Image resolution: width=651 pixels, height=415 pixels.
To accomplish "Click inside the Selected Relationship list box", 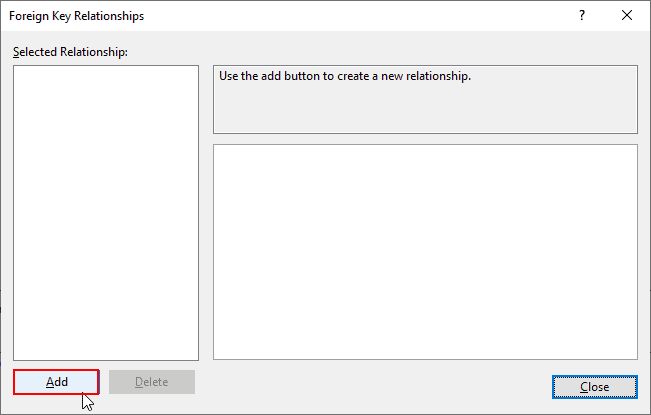I will (x=106, y=213).
